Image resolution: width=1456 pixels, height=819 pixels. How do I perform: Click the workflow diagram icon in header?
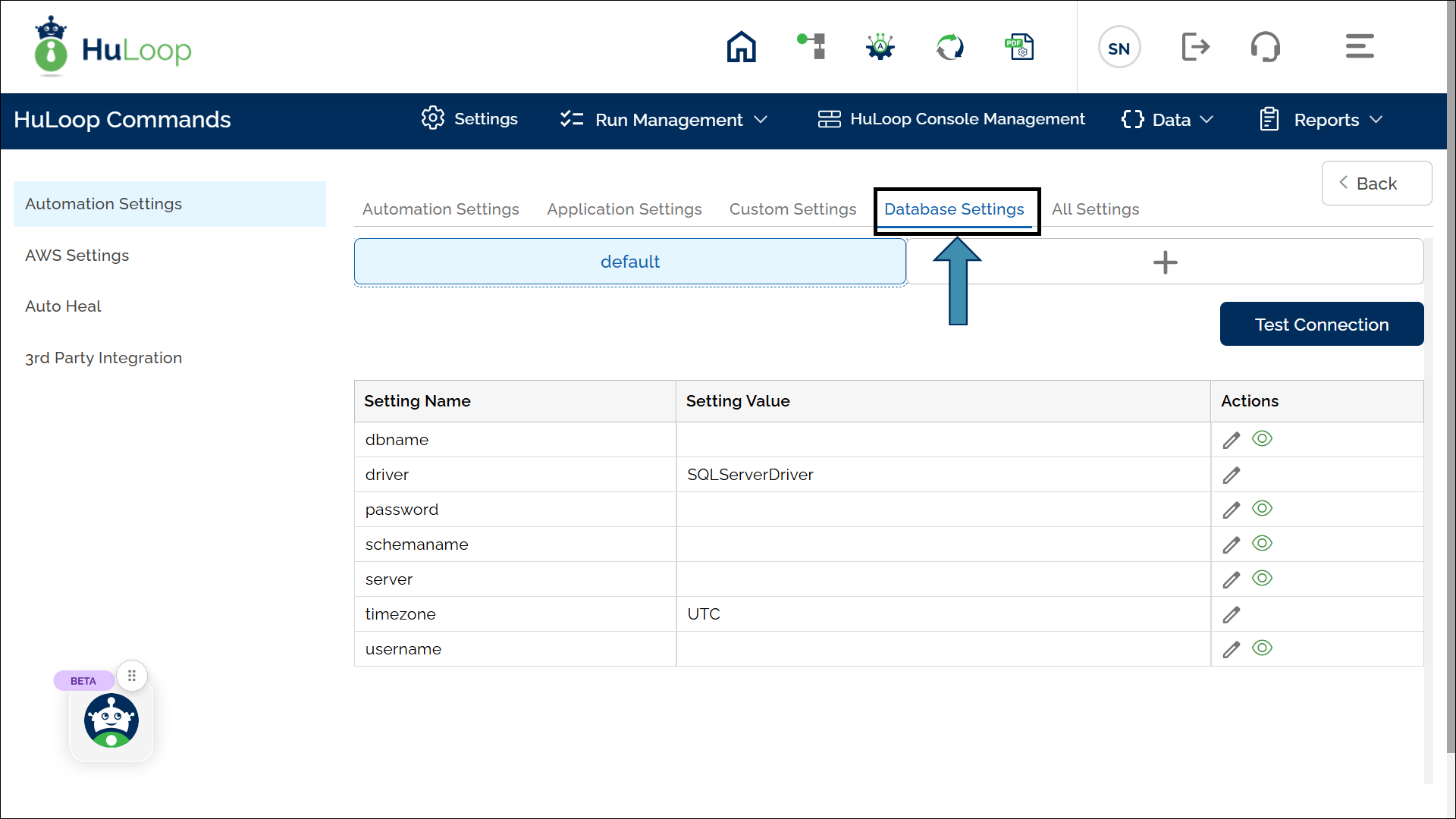[811, 47]
